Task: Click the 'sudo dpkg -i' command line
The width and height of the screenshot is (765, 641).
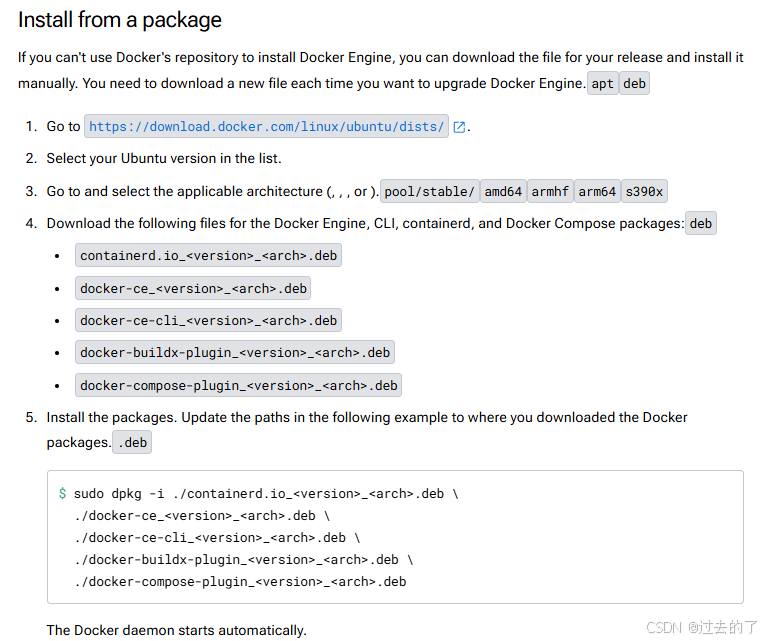Action: pyautogui.click(x=266, y=494)
